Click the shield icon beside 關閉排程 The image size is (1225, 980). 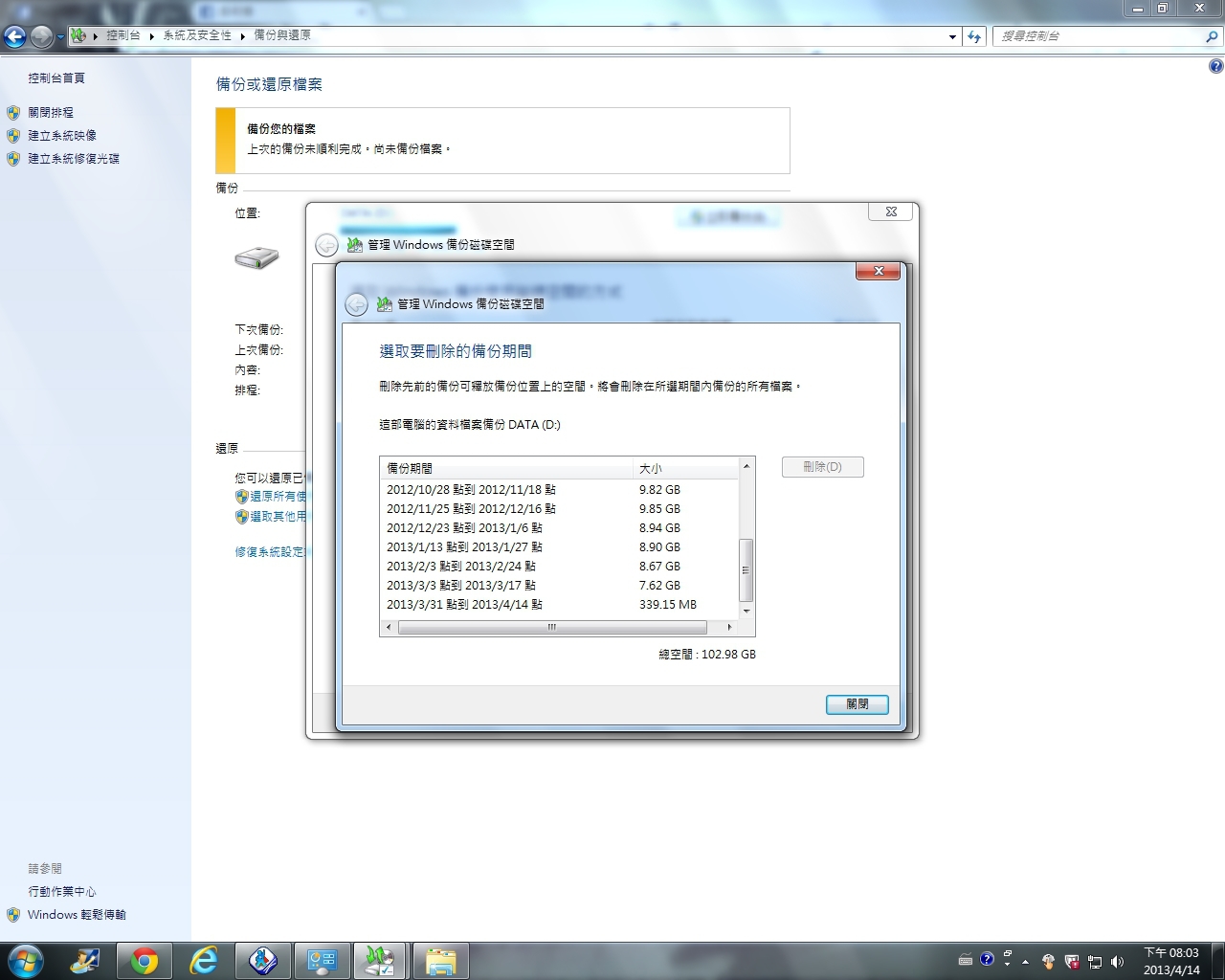(13, 113)
